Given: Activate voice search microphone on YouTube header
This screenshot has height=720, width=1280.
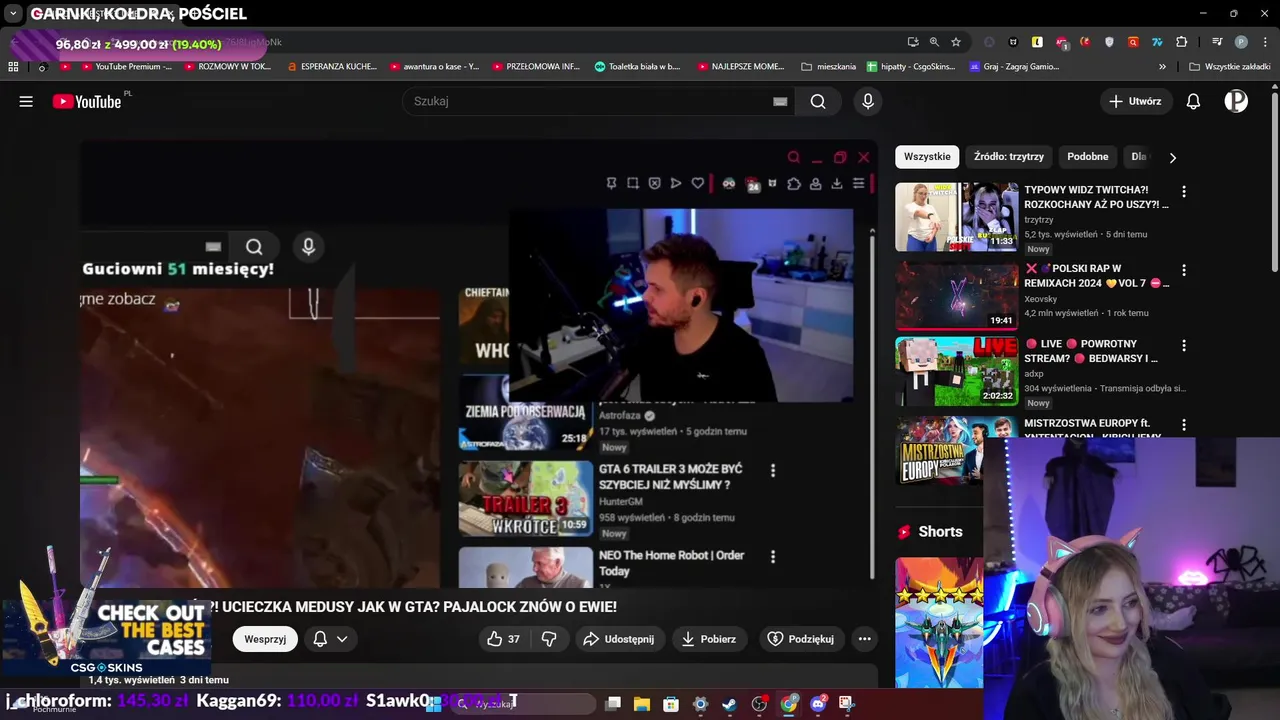Looking at the screenshot, I should tap(868, 101).
